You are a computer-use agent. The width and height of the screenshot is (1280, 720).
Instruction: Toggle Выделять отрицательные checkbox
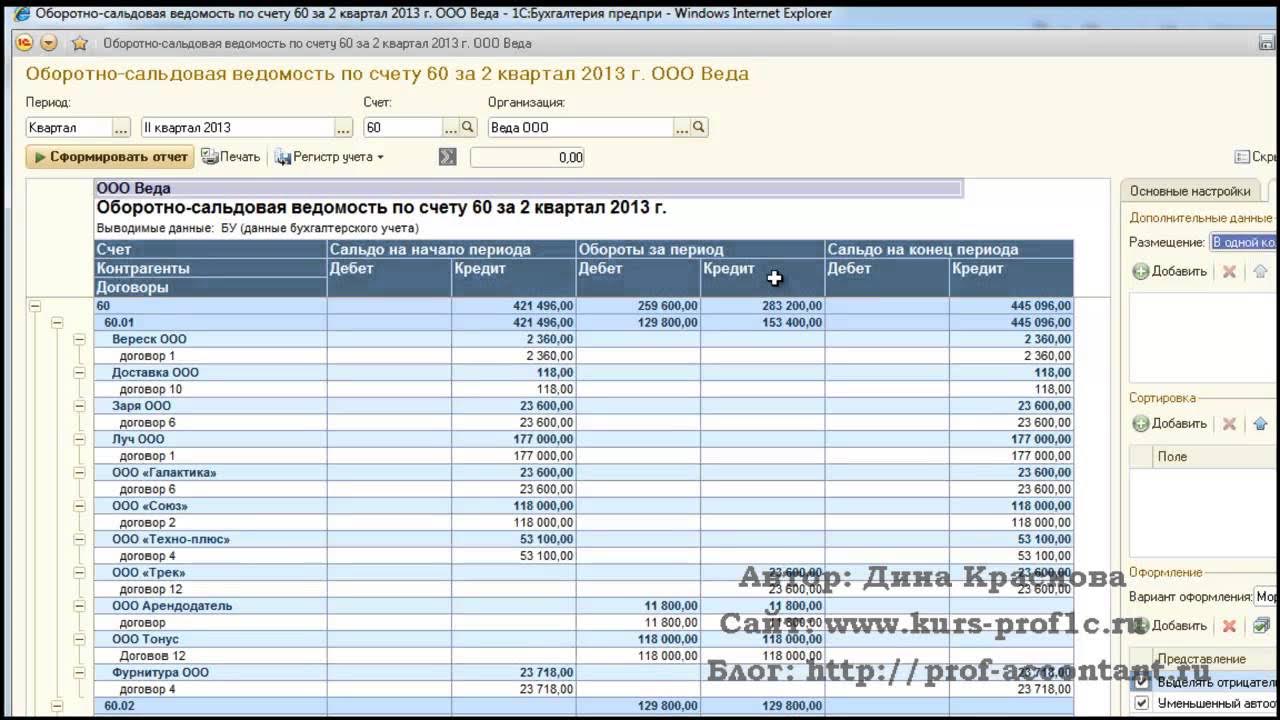tap(1141, 682)
